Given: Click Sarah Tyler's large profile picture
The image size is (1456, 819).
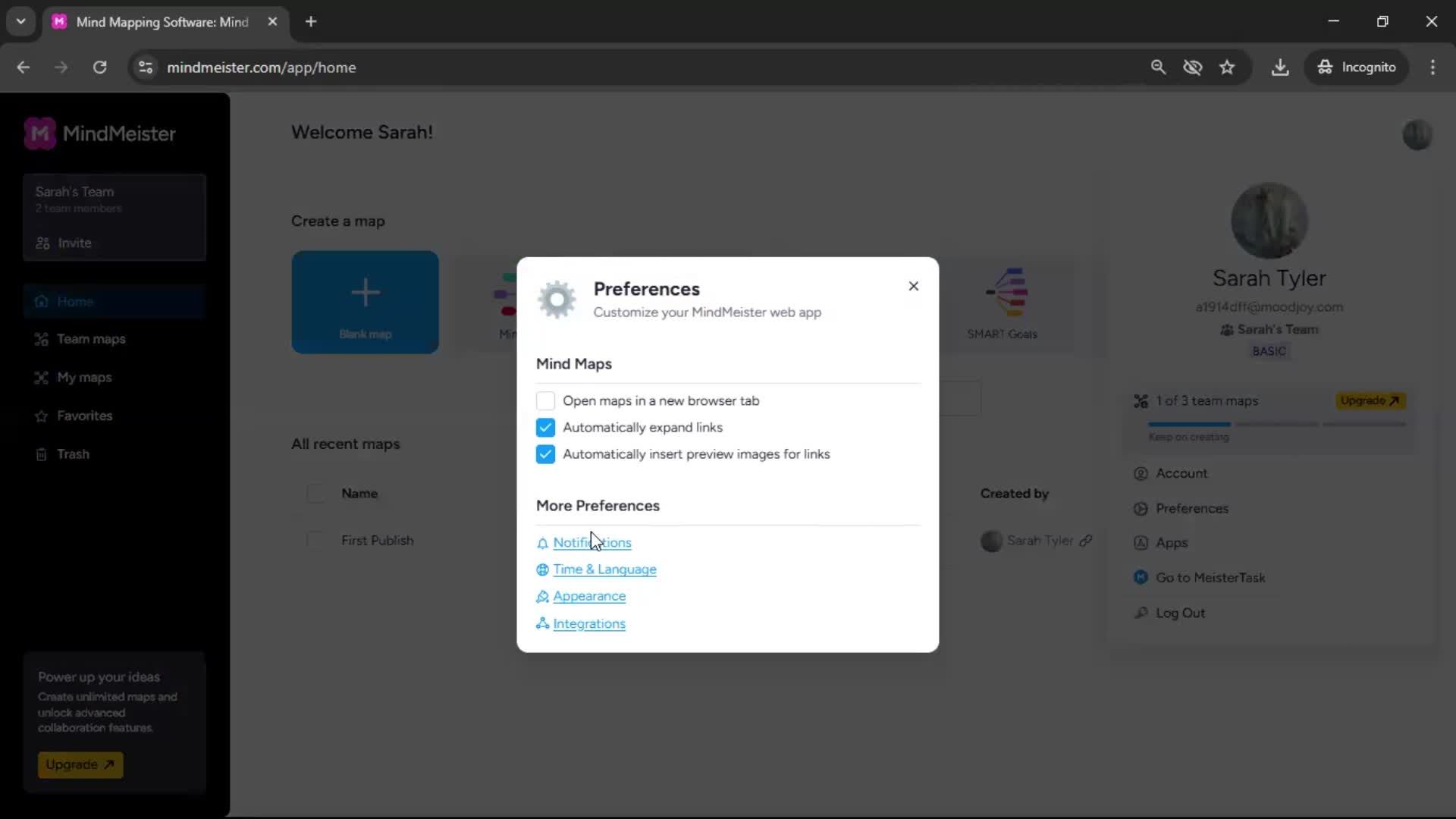Looking at the screenshot, I should pos(1269,221).
